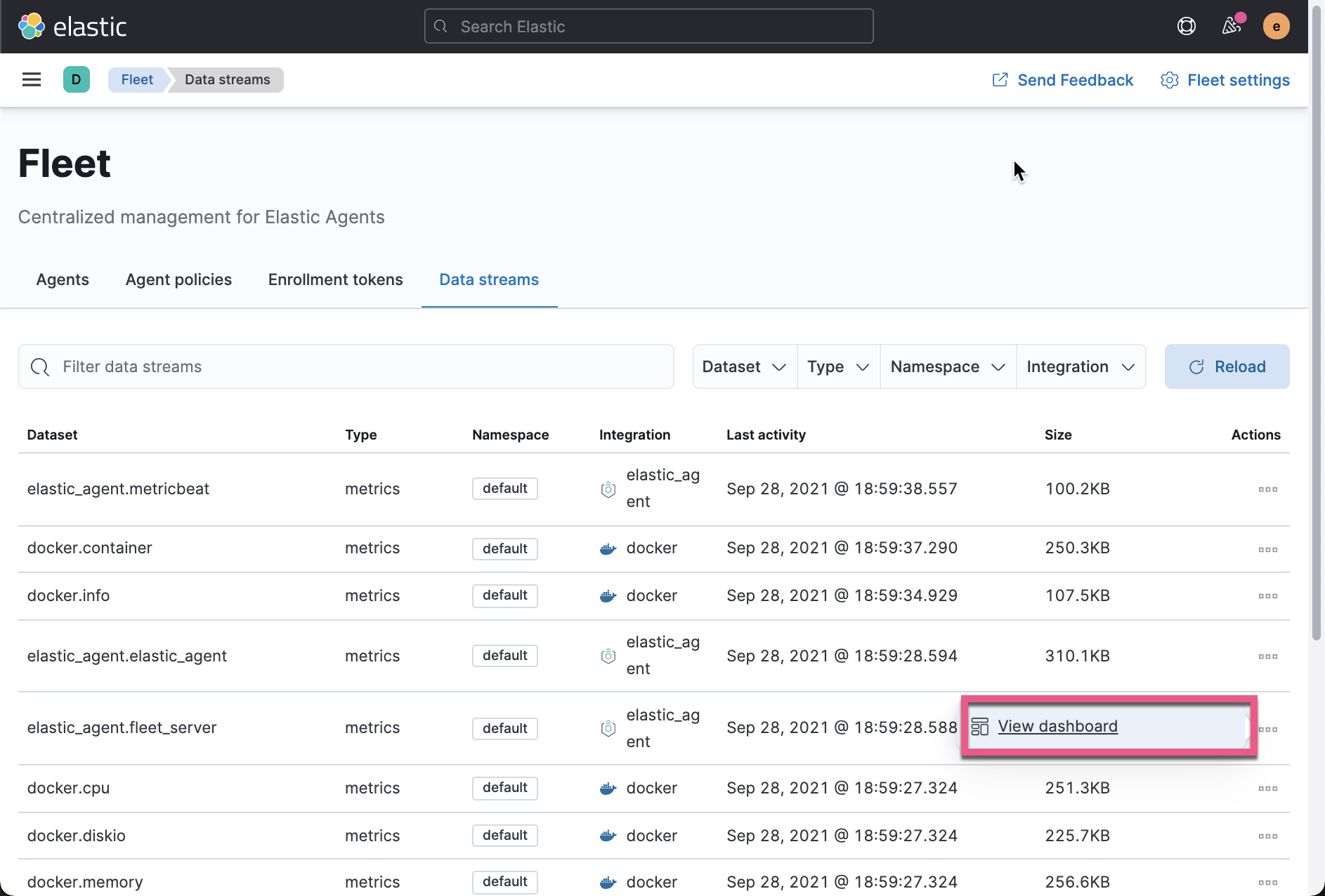Screen dimensions: 1325x896
Task: Click the Fleet settings gear icon
Action: coord(1169,80)
